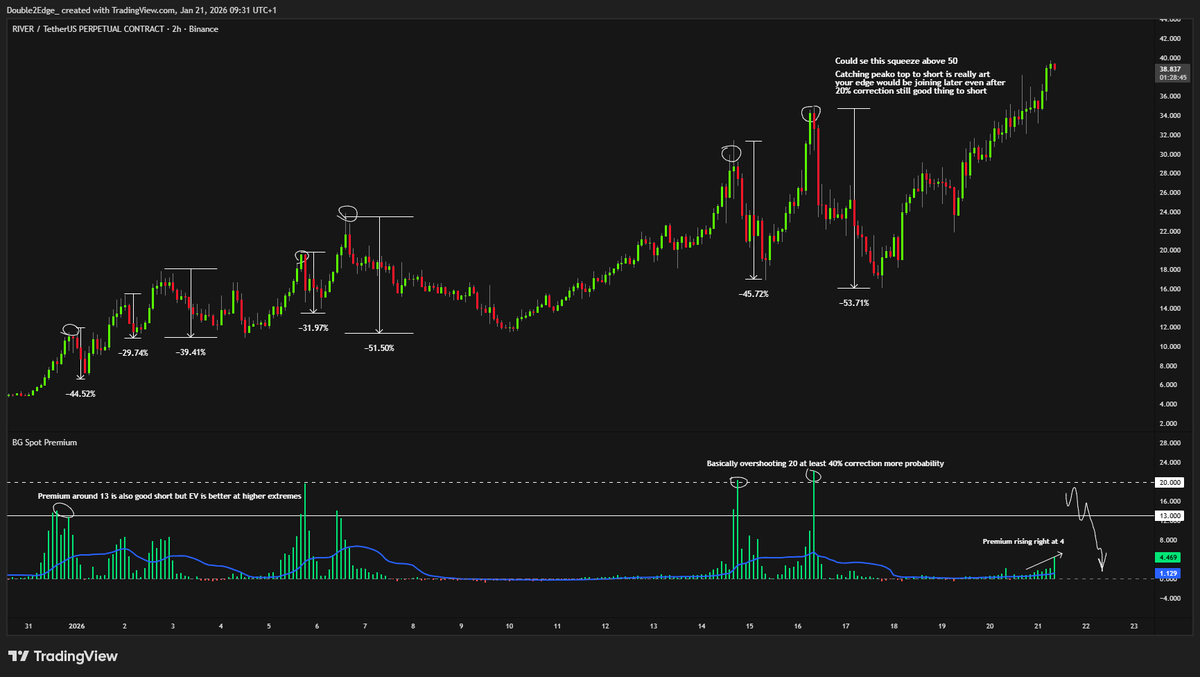Image resolution: width=1200 pixels, height=677 pixels.
Task: Click the 'Could se this squeeze above 50' note
Action: pos(896,61)
